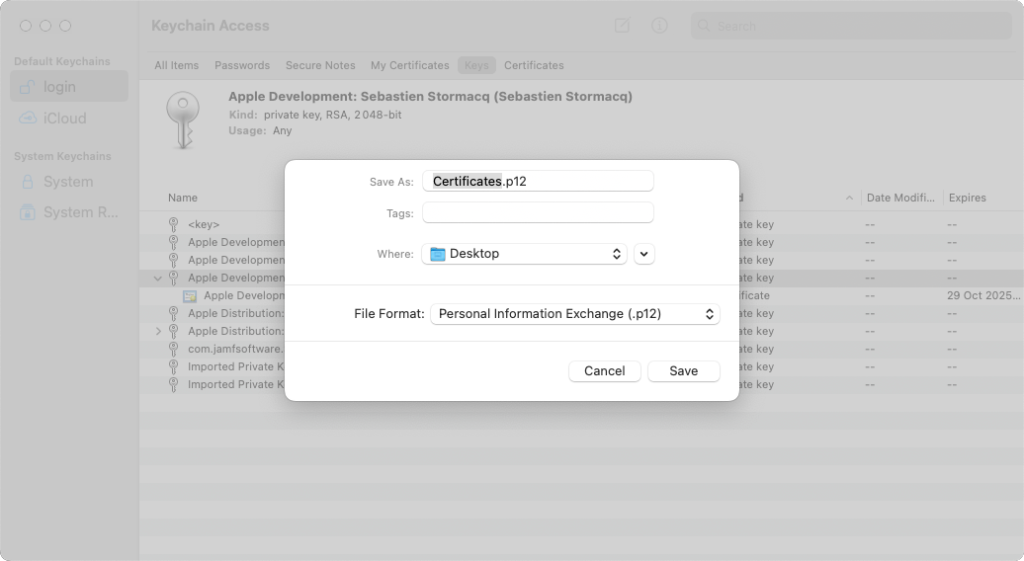The height and width of the screenshot is (561, 1024).
Task: Sort by the Expires column header
Action: tap(967, 197)
